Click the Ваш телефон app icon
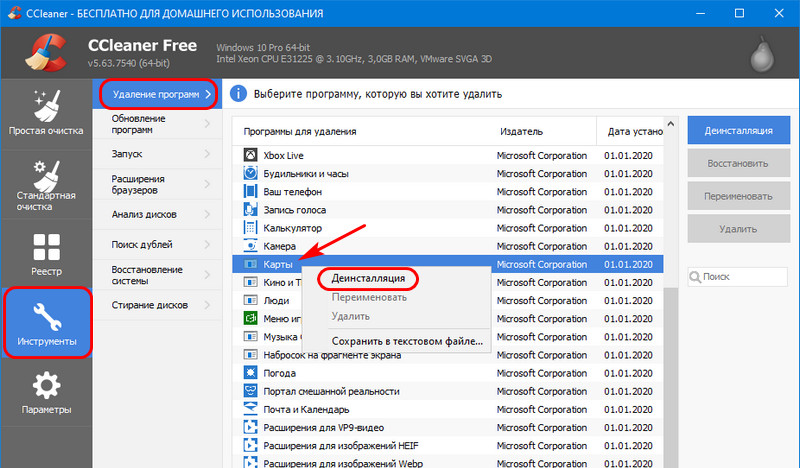 tap(250, 191)
